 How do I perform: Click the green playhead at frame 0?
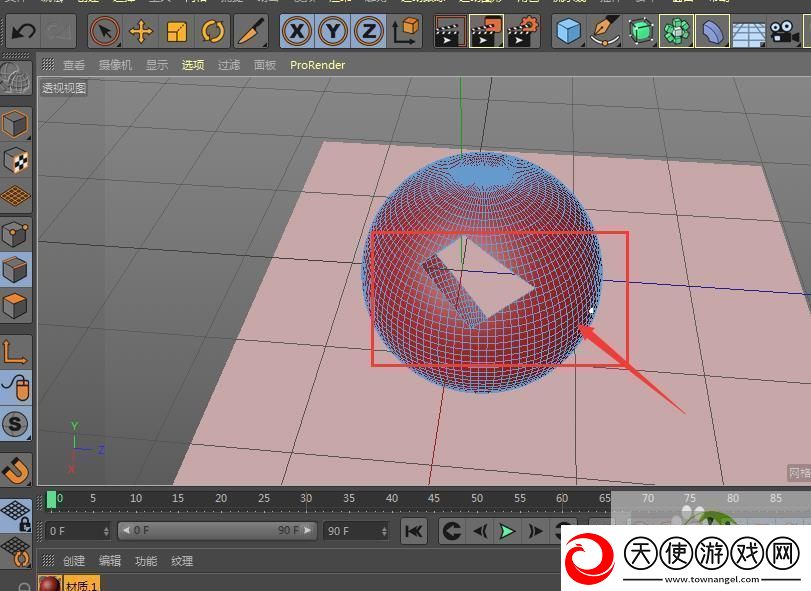click(51, 499)
